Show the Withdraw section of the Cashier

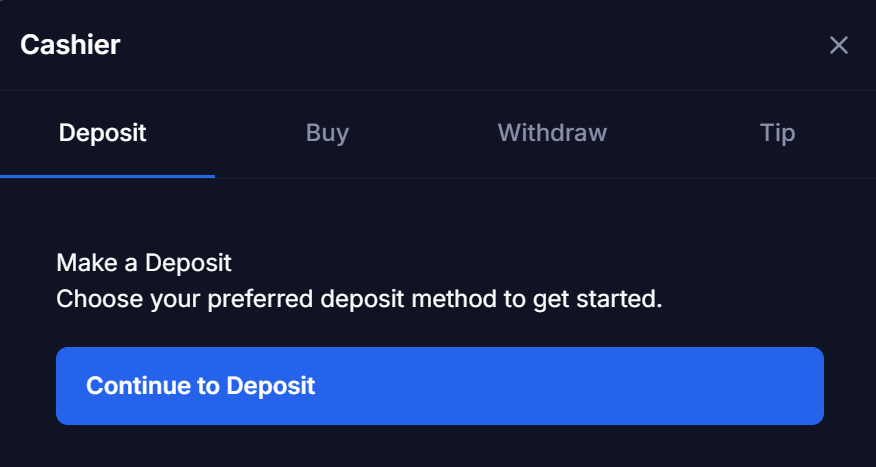[552, 133]
